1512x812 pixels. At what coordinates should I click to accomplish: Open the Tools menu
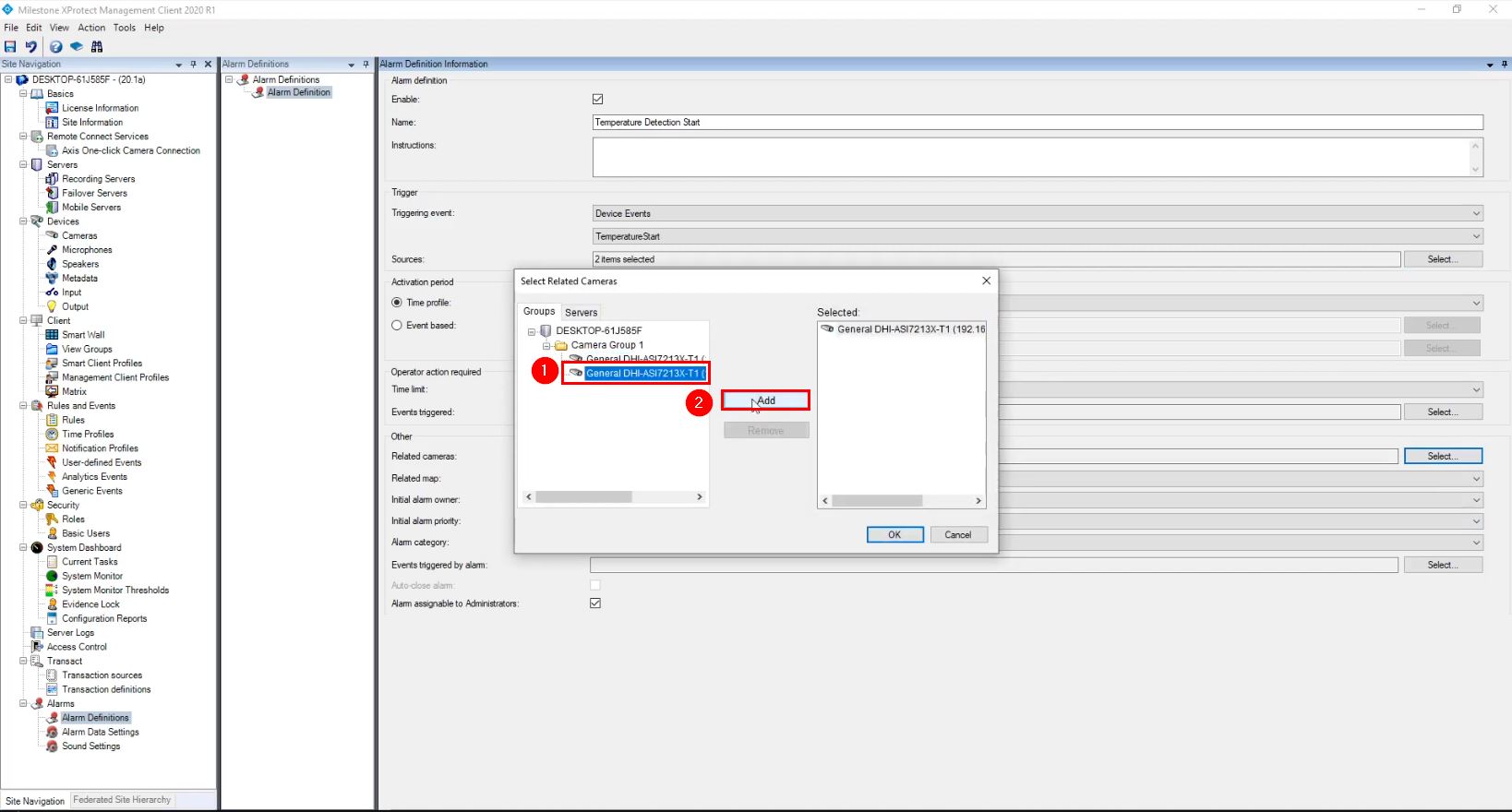tap(124, 28)
